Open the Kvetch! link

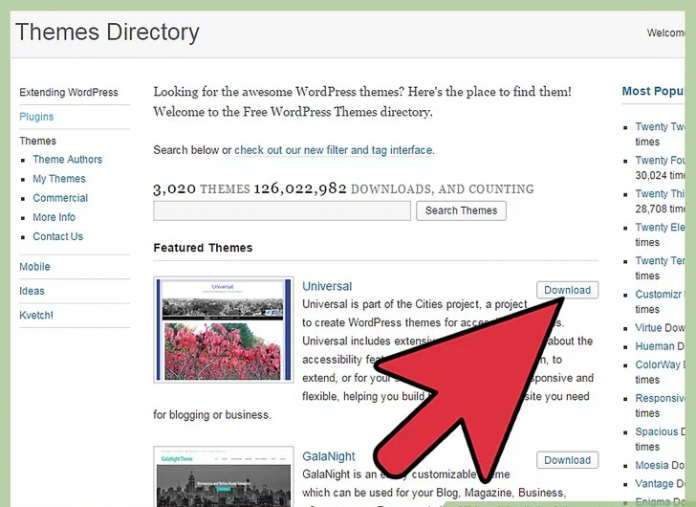click(x=36, y=315)
